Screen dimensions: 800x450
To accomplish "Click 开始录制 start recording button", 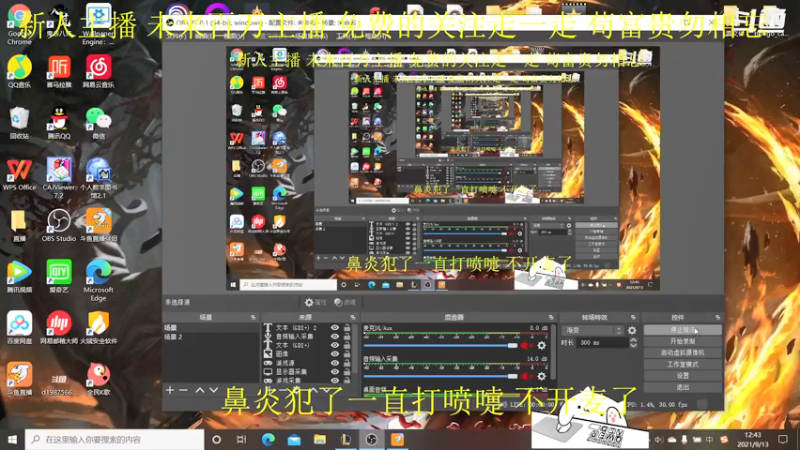I will (x=683, y=341).
